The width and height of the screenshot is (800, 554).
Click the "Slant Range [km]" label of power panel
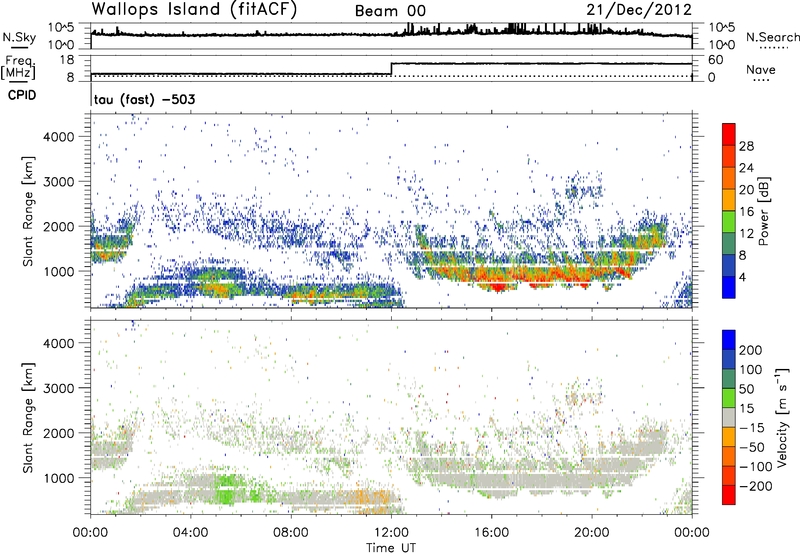29,211
